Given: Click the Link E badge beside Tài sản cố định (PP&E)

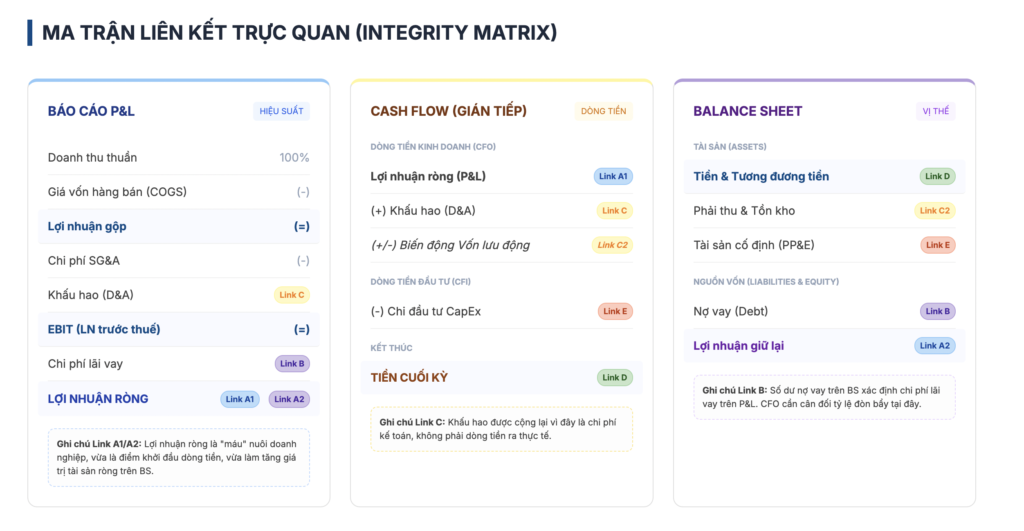Looking at the screenshot, I should (x=938, y=245).
